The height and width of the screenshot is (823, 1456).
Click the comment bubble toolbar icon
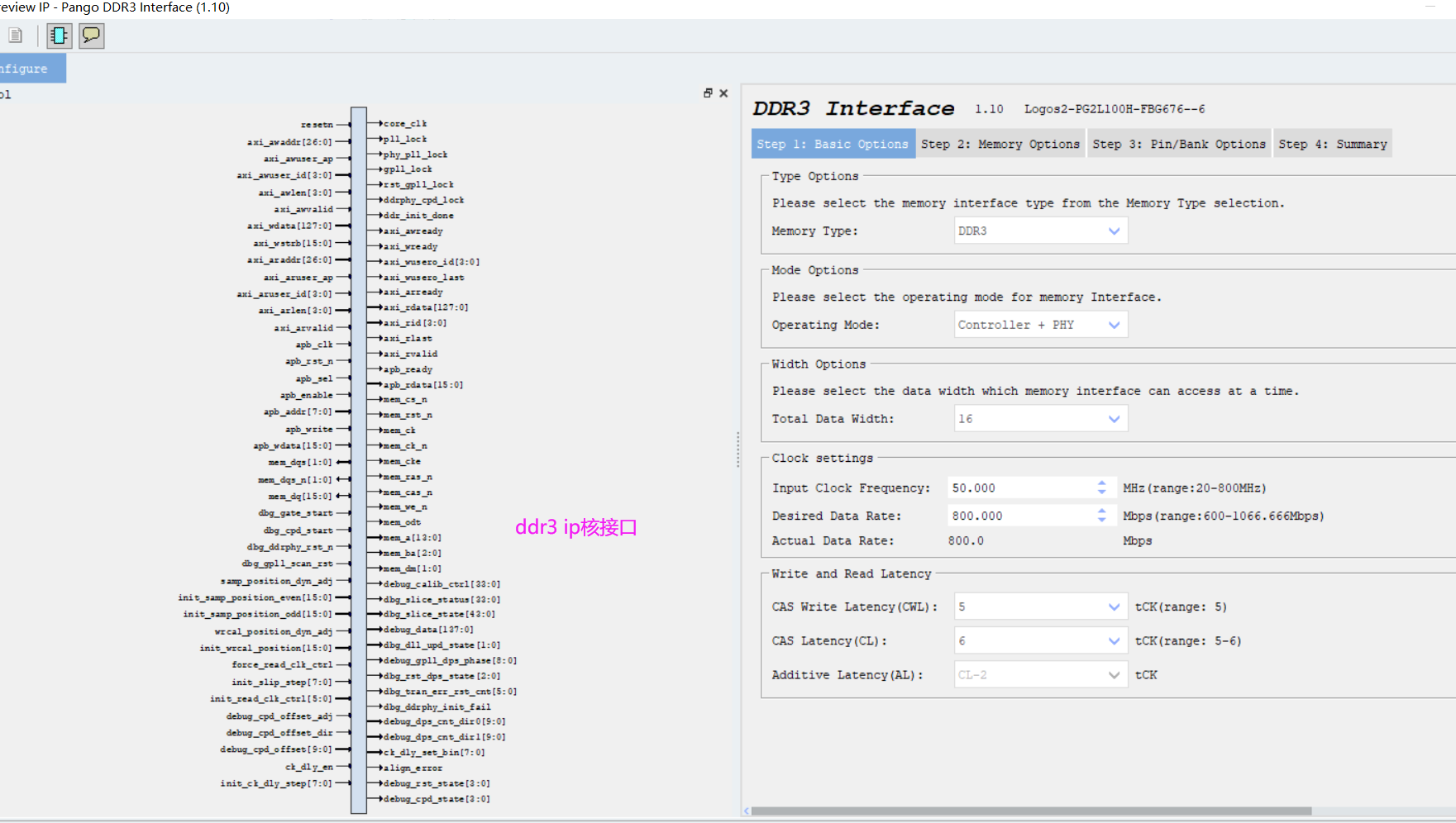tap(91, 36)
